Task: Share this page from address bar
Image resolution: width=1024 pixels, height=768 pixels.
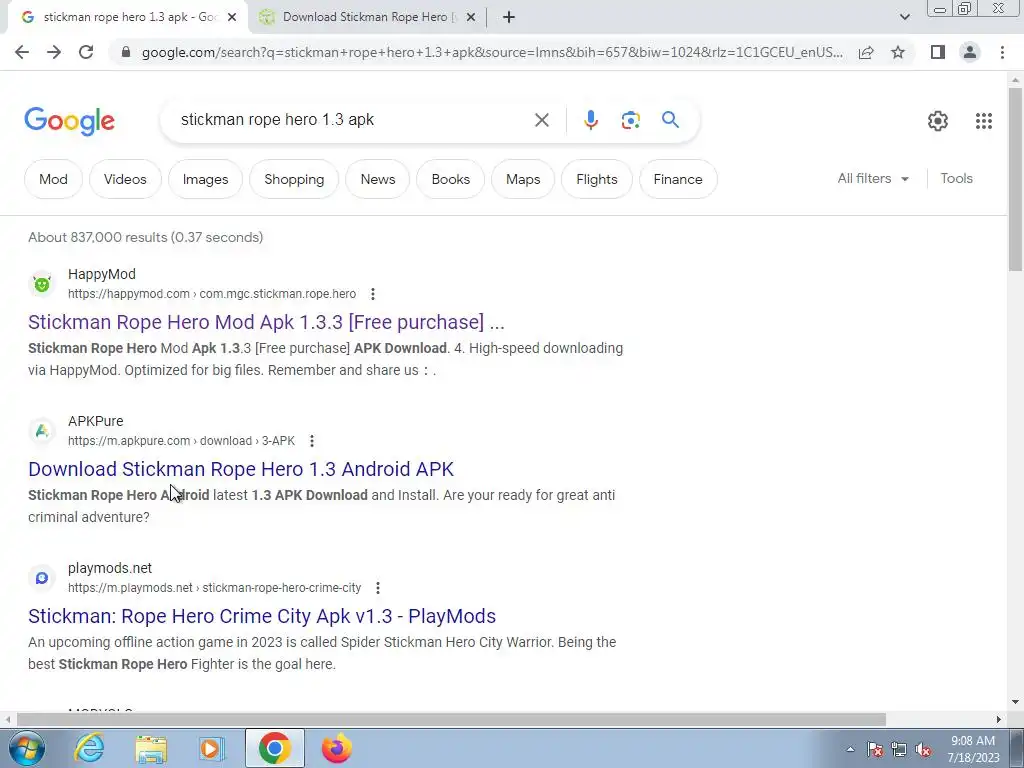Action: click(866, 52)
